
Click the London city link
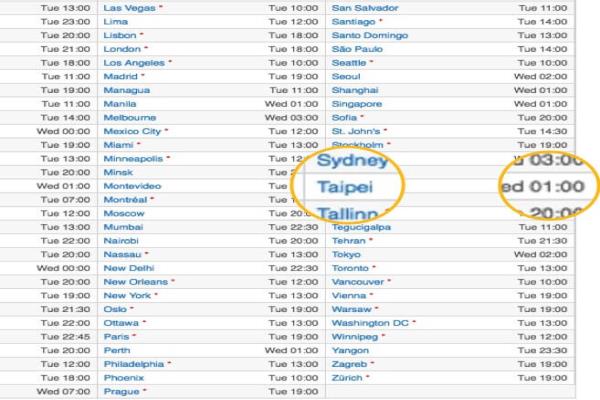(122, 49)
